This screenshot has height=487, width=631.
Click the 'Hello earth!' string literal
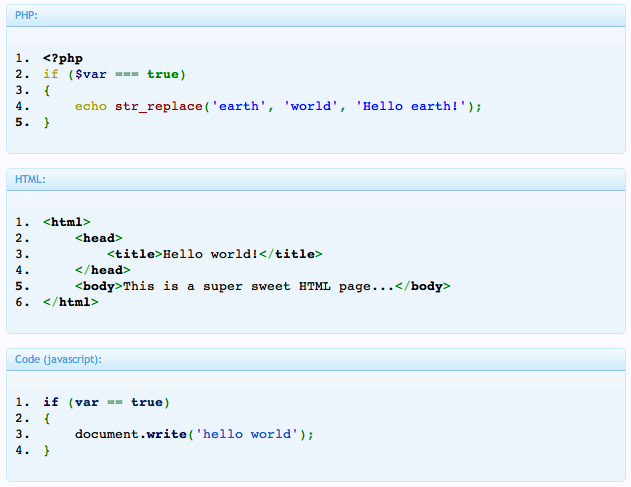411,106
